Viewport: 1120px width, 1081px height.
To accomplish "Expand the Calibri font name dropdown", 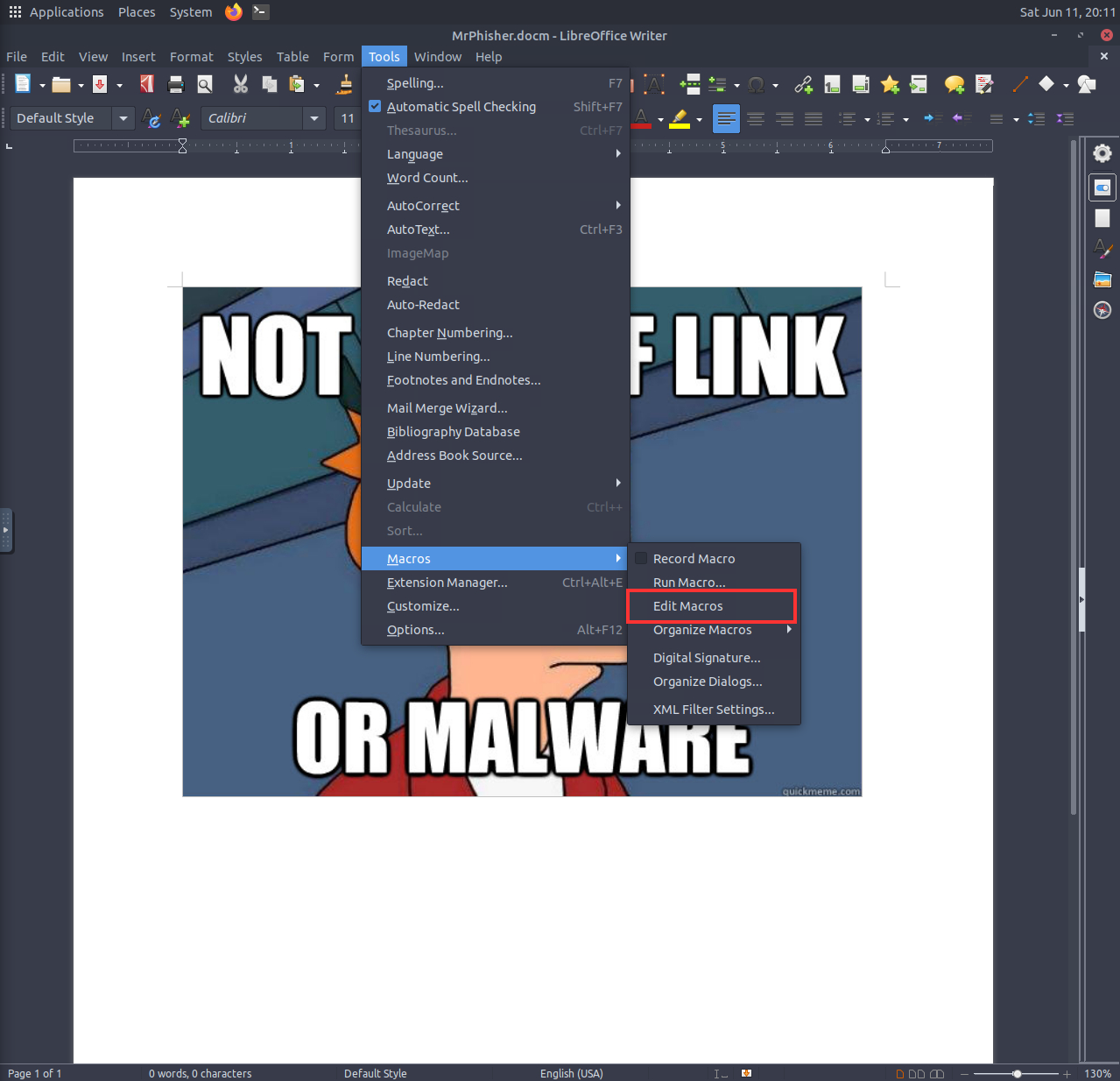I will (314, 118).
